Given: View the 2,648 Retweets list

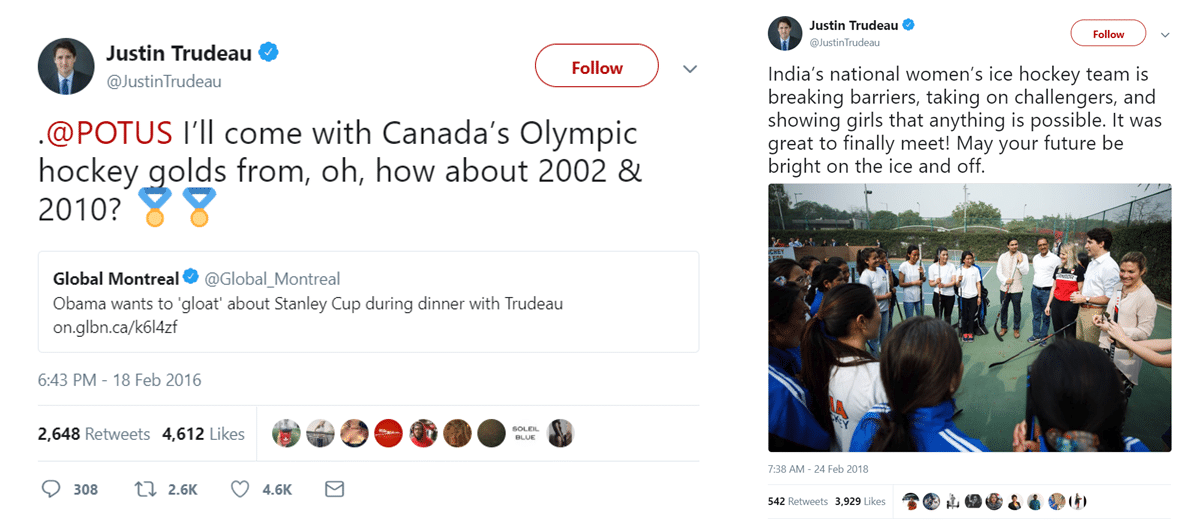Looking at the screenshot, I should pyautogui.click(x=94, y=434).
